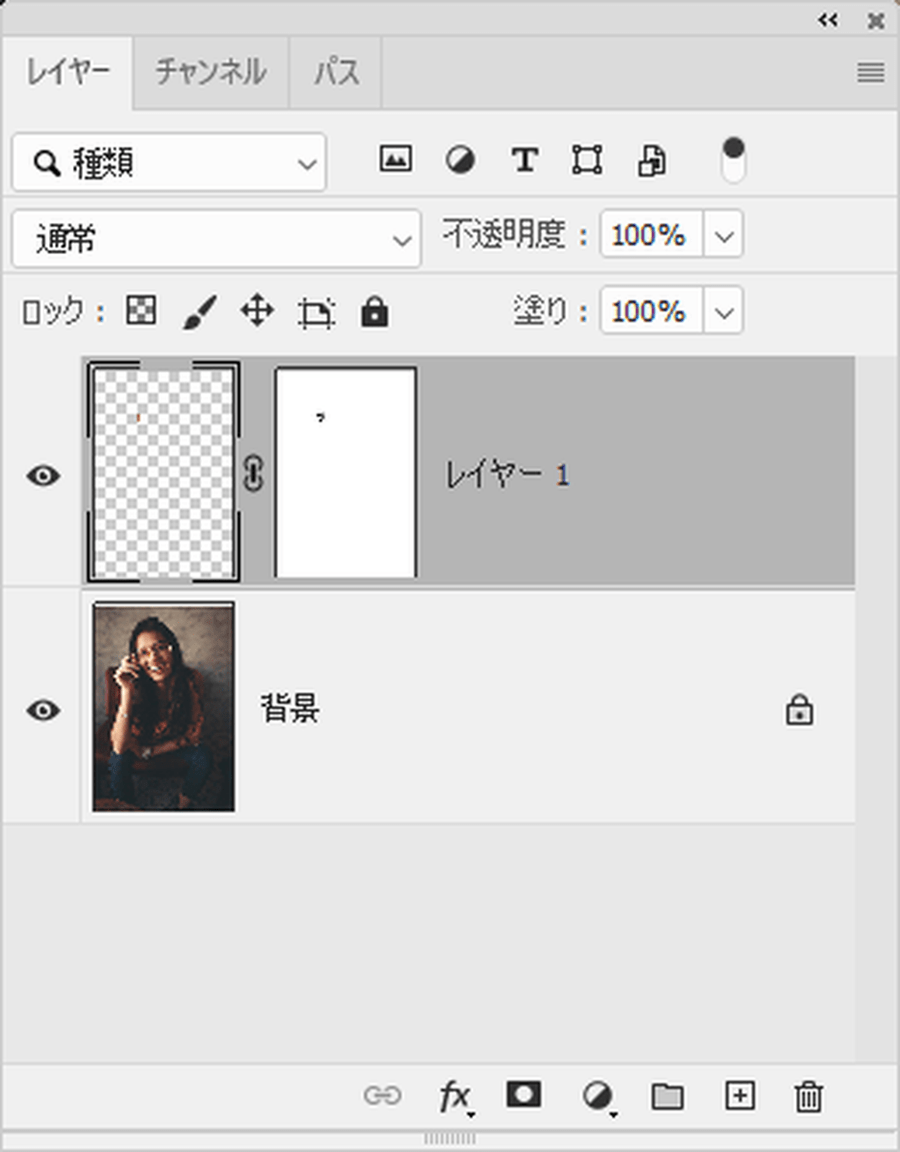Image resolution: width=900 pixels, height=1152 pixels.
Task: Filter layers by adjustment layer type
Action: pos(459,160)
